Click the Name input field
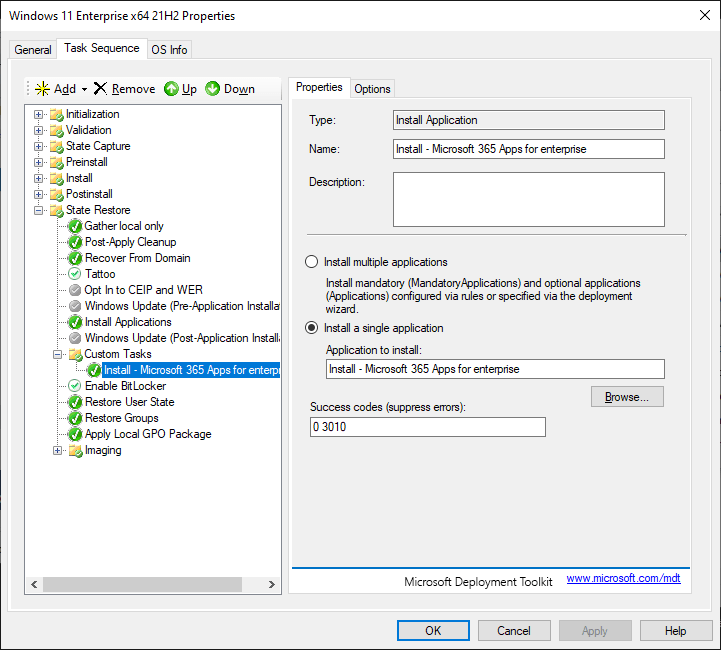Image resolution: width=721 pixels, height=650 pixels. (528, 149)
